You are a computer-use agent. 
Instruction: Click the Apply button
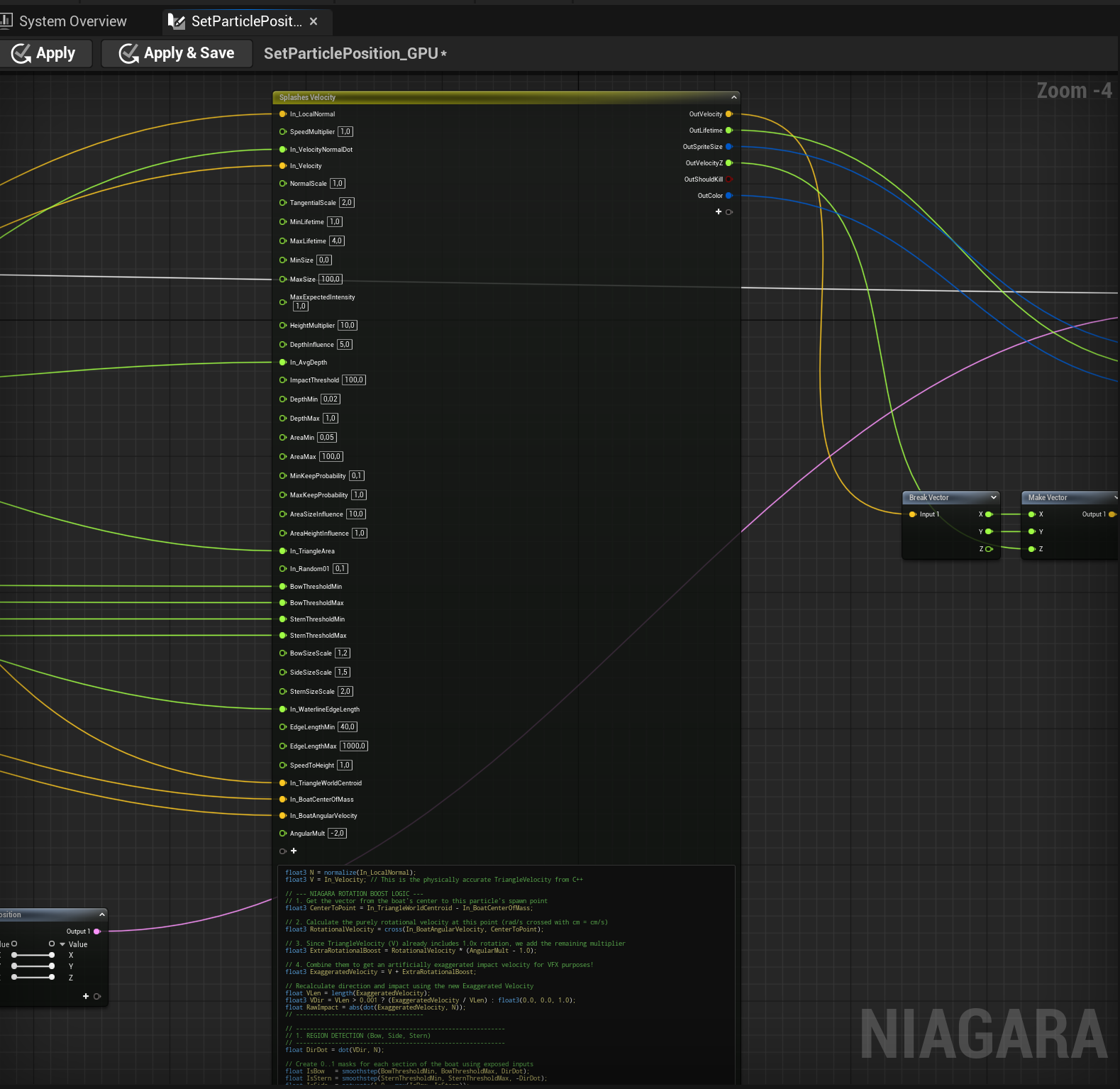[46, 53]
